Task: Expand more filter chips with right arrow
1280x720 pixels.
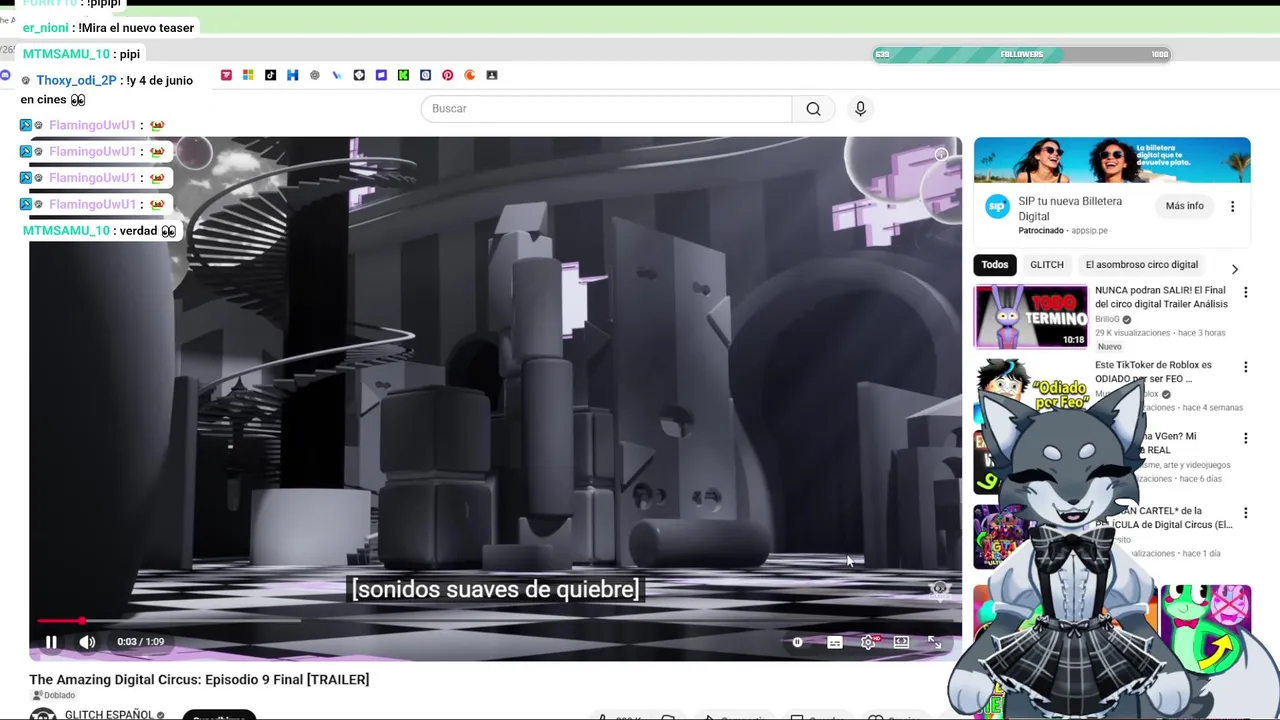Action: (x=1234, y=268)
